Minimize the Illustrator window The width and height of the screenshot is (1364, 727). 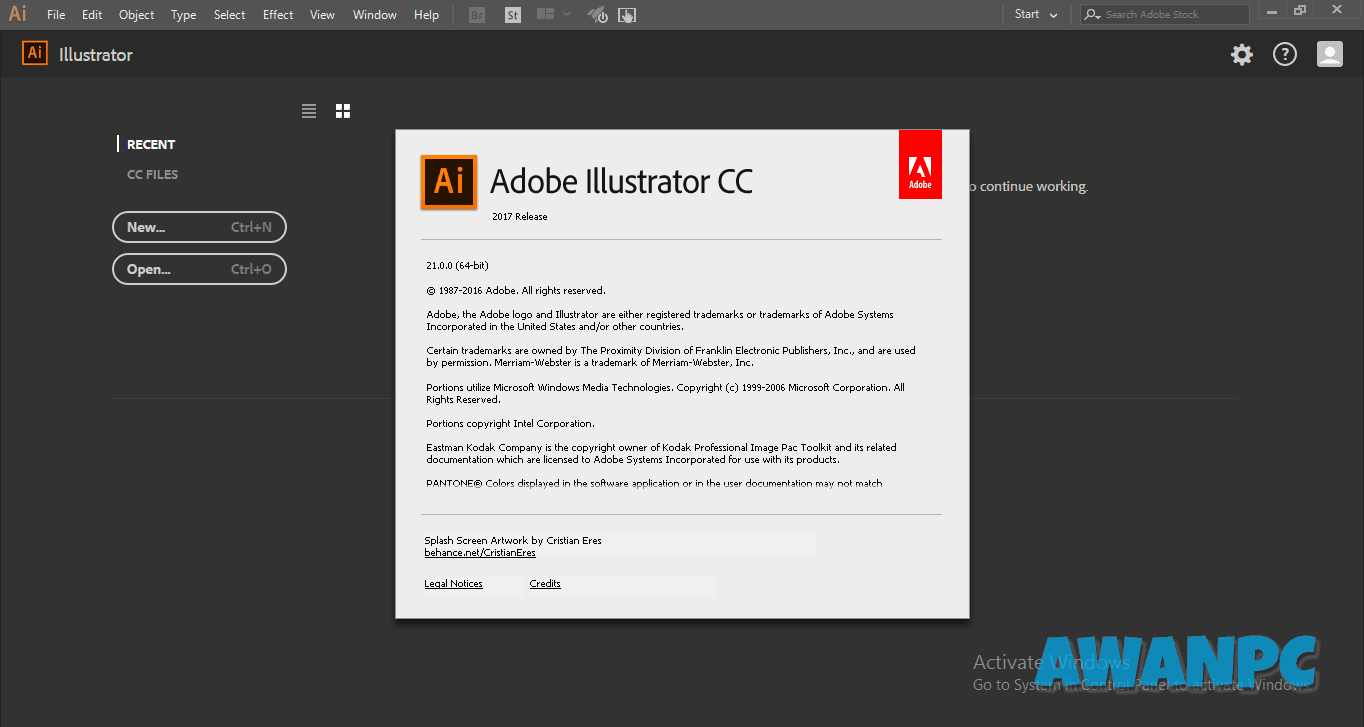(x=1272, y=10)
